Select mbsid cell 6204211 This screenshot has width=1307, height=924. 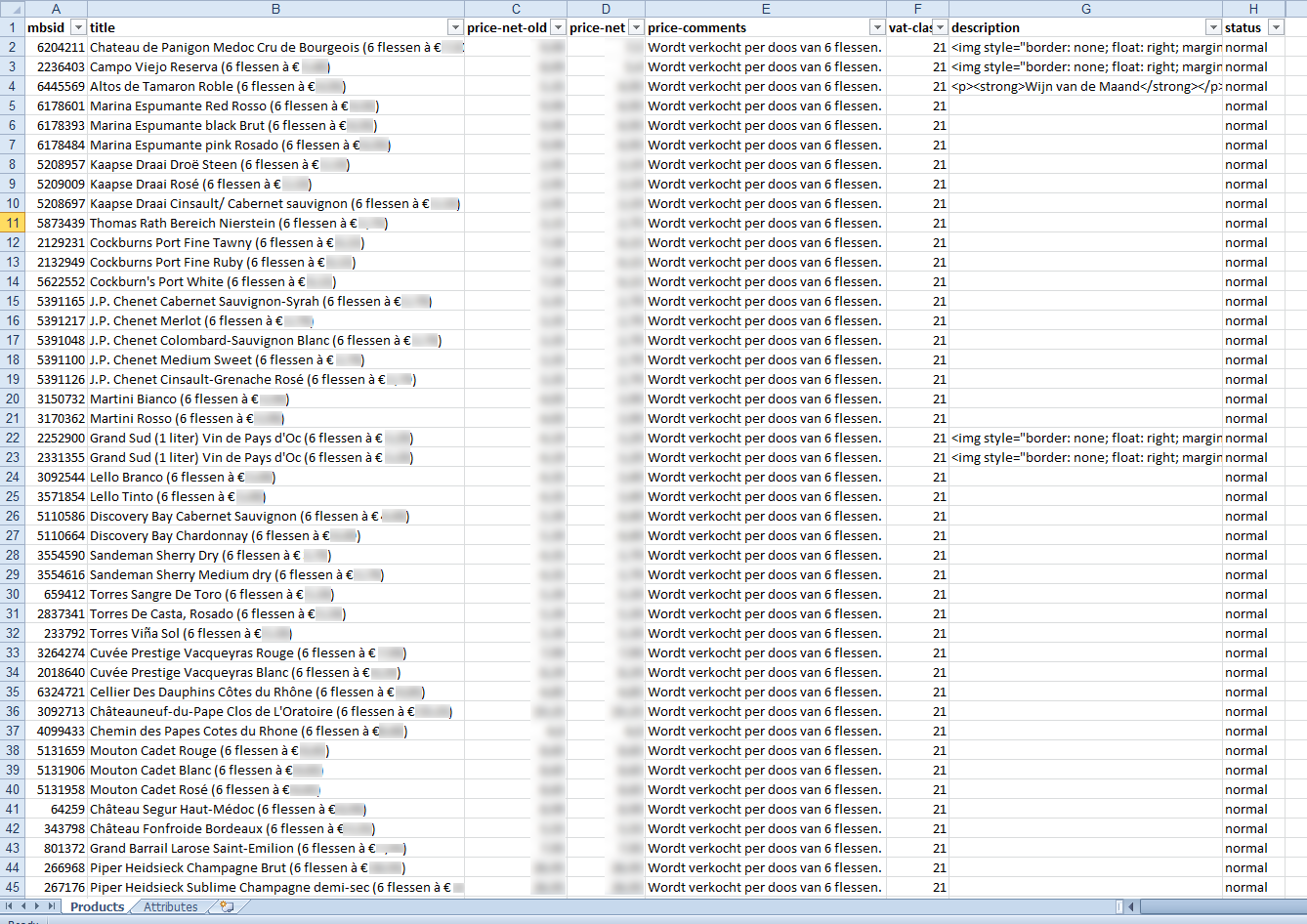pyautogui.click(x=56, y=47)
